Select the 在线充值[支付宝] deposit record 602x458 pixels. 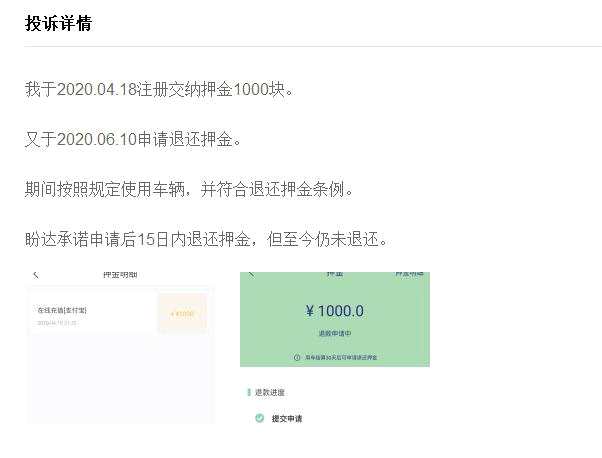coord(119,312)
